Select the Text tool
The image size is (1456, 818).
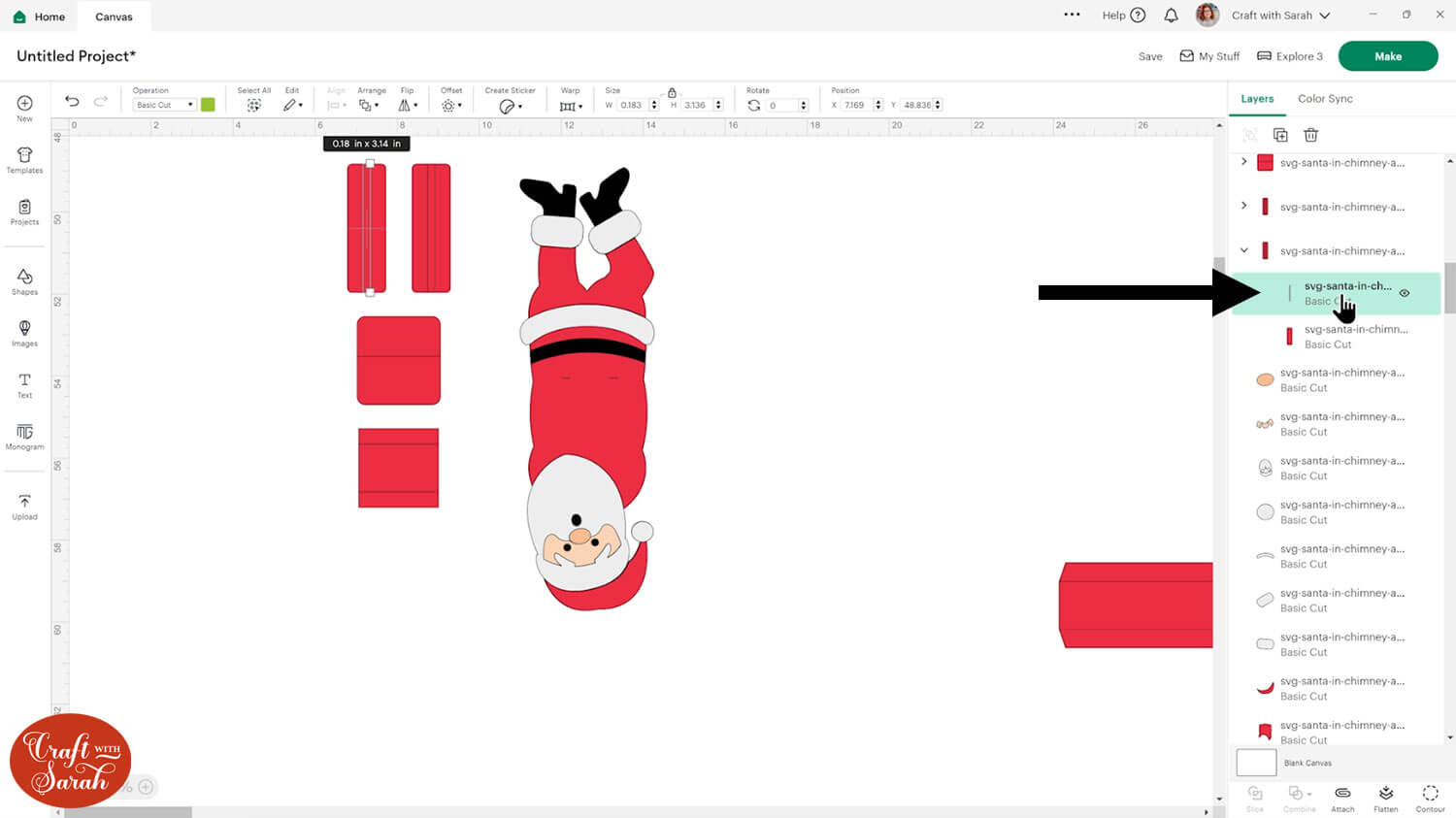tap(24, 384)
